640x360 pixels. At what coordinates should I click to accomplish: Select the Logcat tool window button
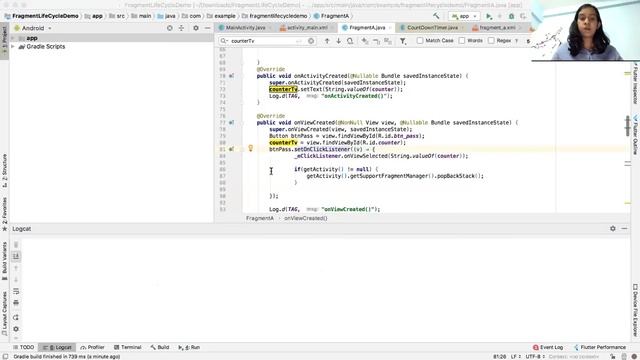pos(57,347)
